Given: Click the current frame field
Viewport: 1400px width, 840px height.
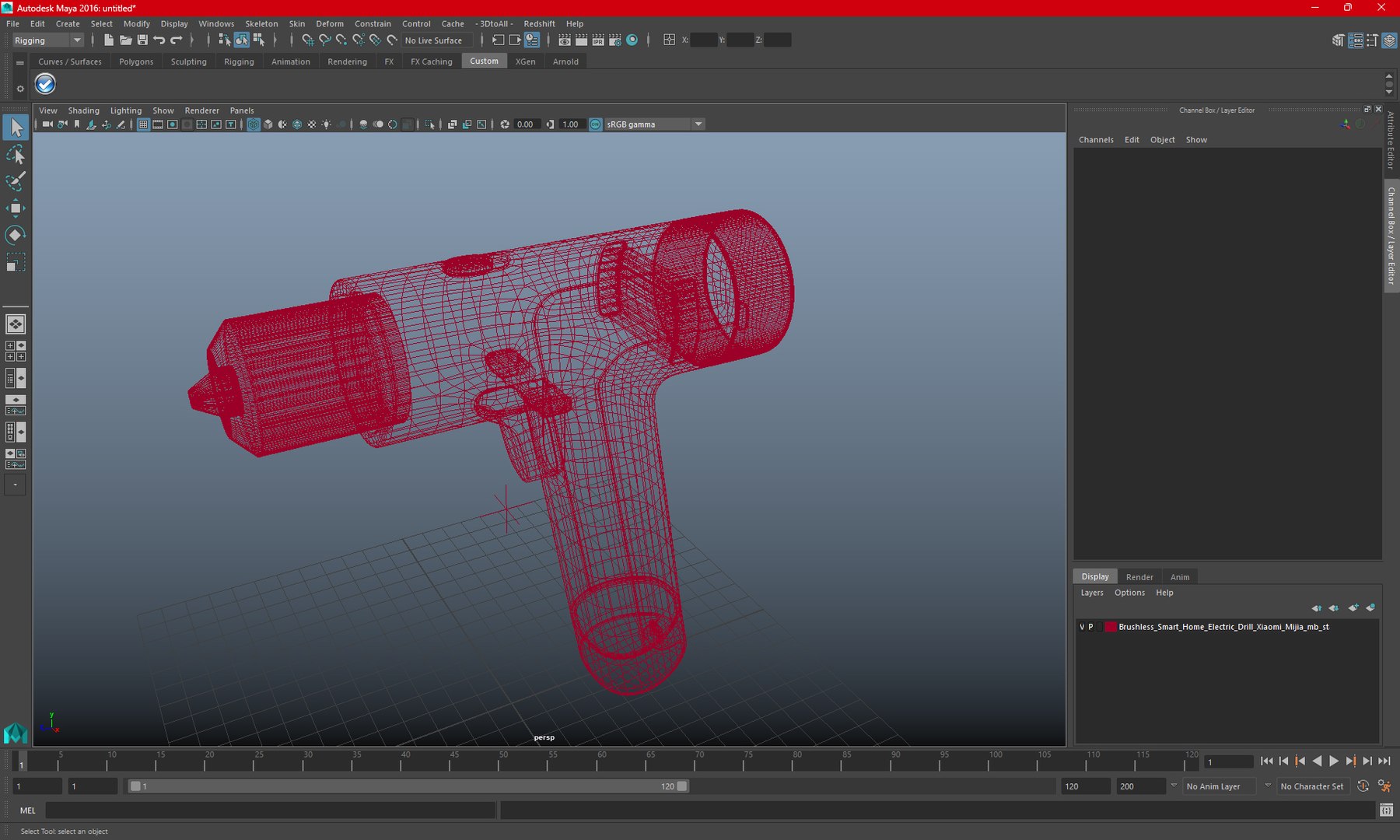Looking at the screenshot, I should 1229,762.
